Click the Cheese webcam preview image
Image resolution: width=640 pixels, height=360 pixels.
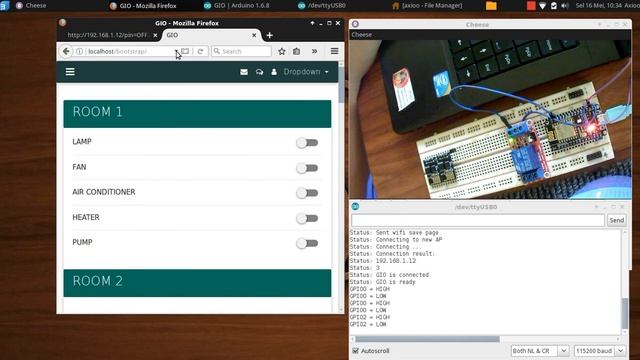click(x=490, y=119)
